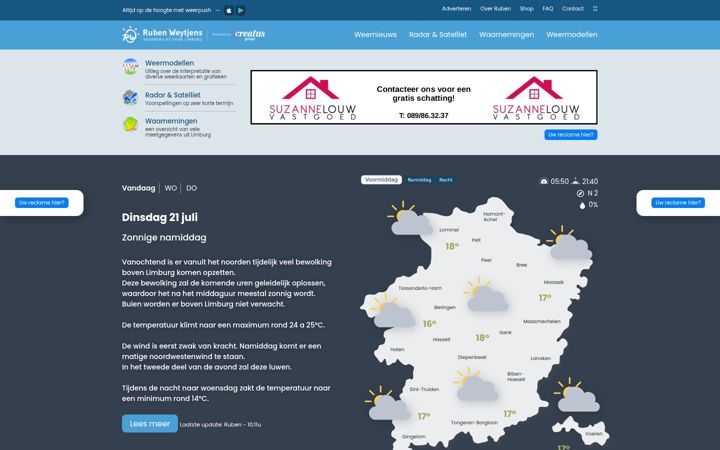Screen dimensions: 720x450
Task: Go to the Shop link
Action: click(527, 9)
